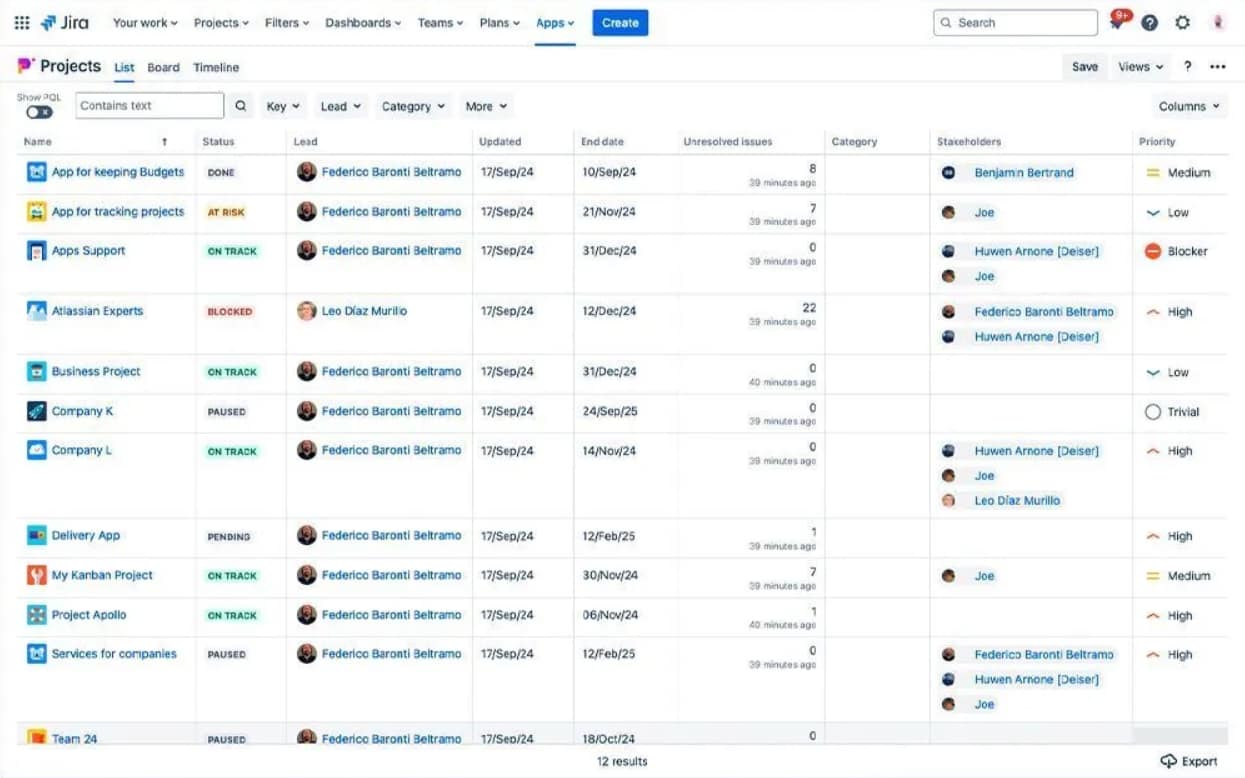This screenshot has width=1245, height=778.
Task: Click the search magnifier button beside text filter
Action: pos(241,106)
